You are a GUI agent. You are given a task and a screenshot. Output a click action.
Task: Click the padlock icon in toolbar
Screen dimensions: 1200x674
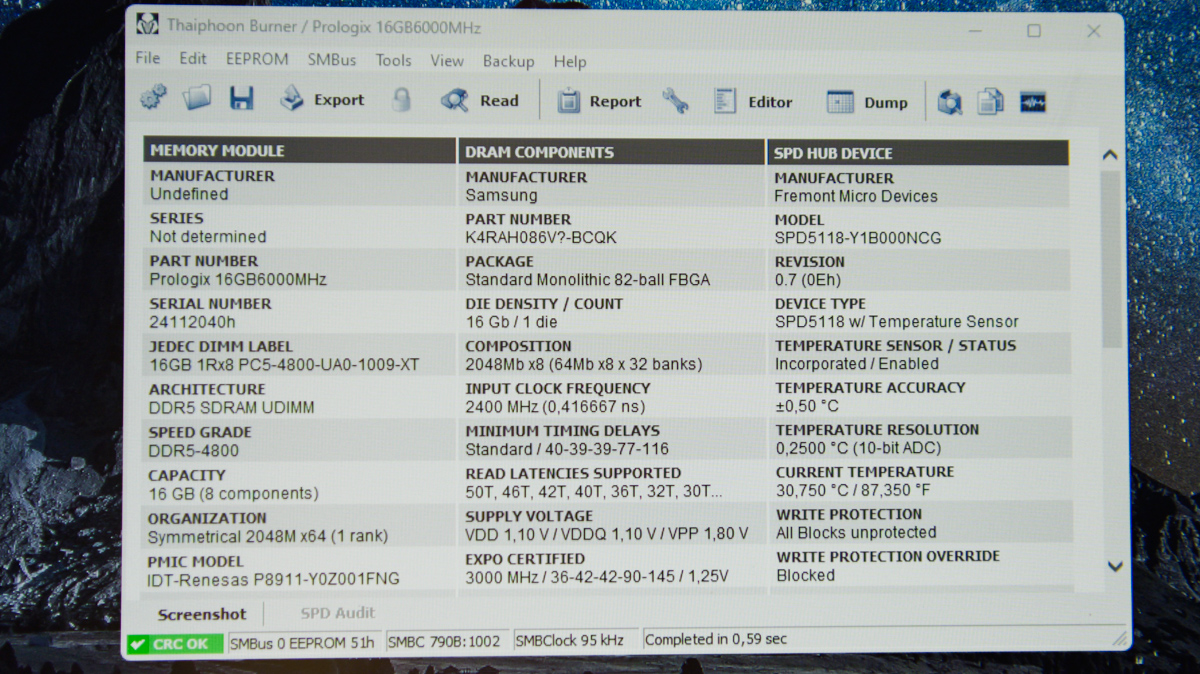[402, 99]
